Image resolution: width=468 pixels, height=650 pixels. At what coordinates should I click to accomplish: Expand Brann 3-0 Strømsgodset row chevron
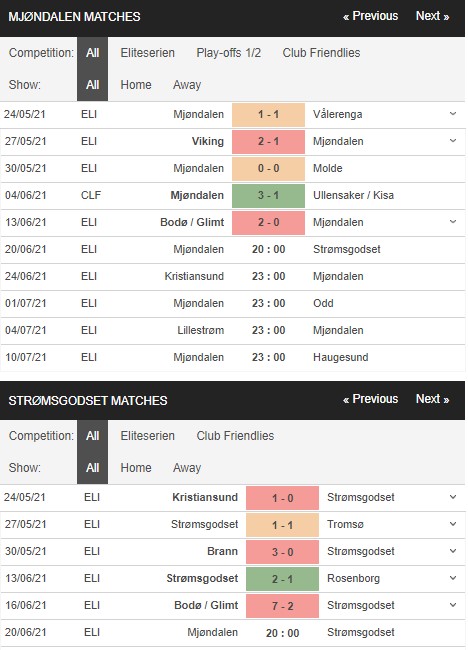453,551
